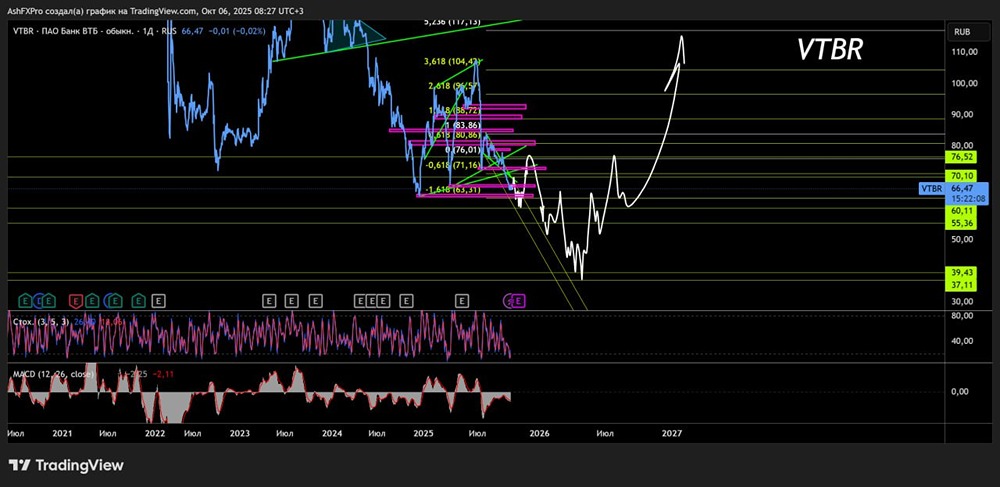Viewport: 1000px width, 487px height.
Task: Click the large white VTBR title text
Action: (x=830, y=50)
